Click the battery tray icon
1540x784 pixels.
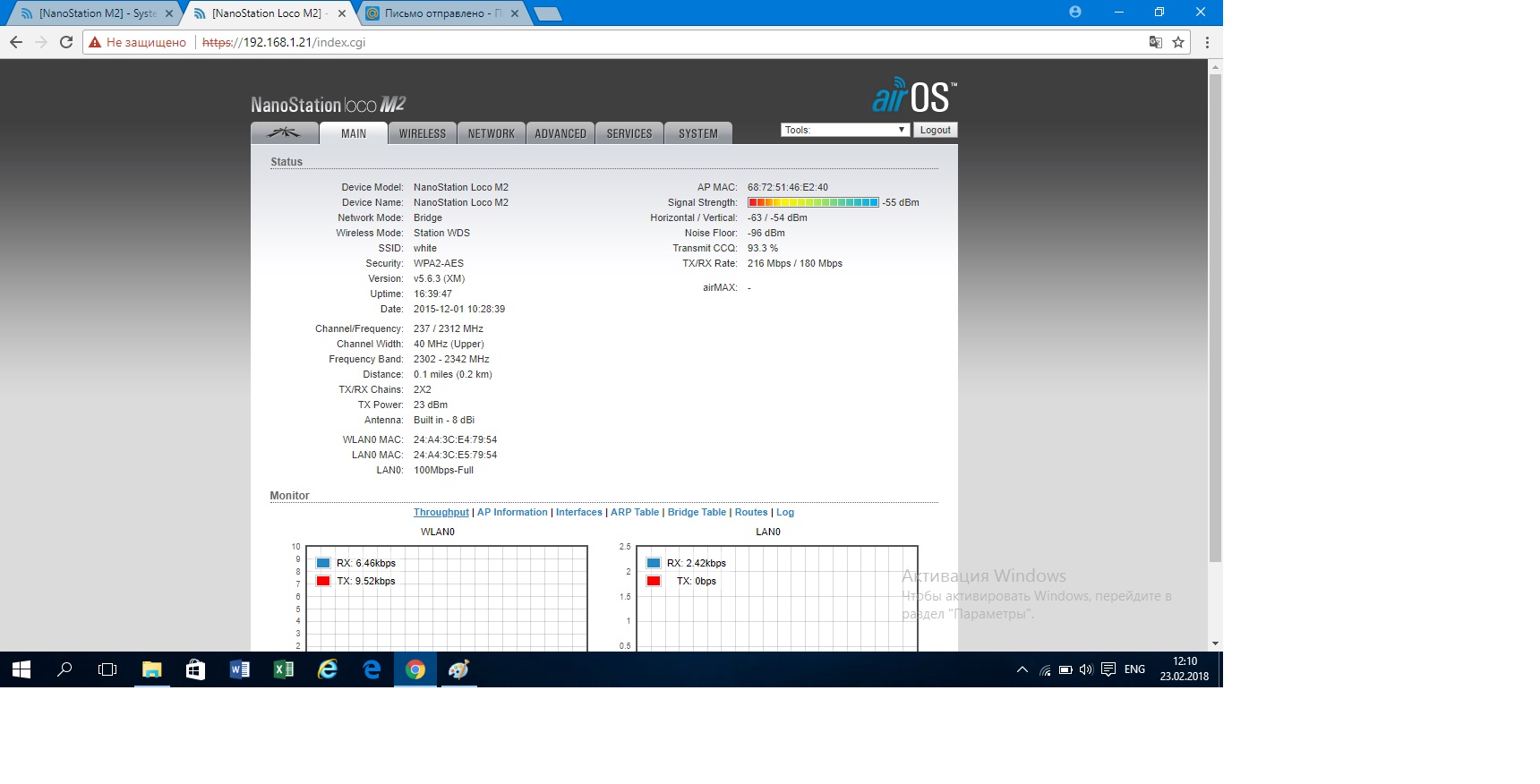pos(1065,669)
